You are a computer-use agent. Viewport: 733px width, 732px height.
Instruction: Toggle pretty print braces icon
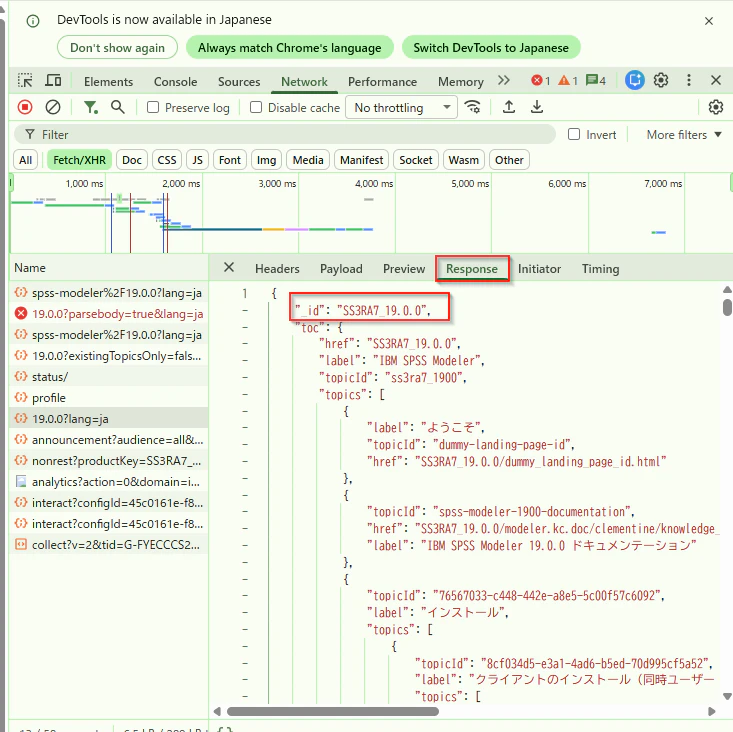(x=226, y=728)
